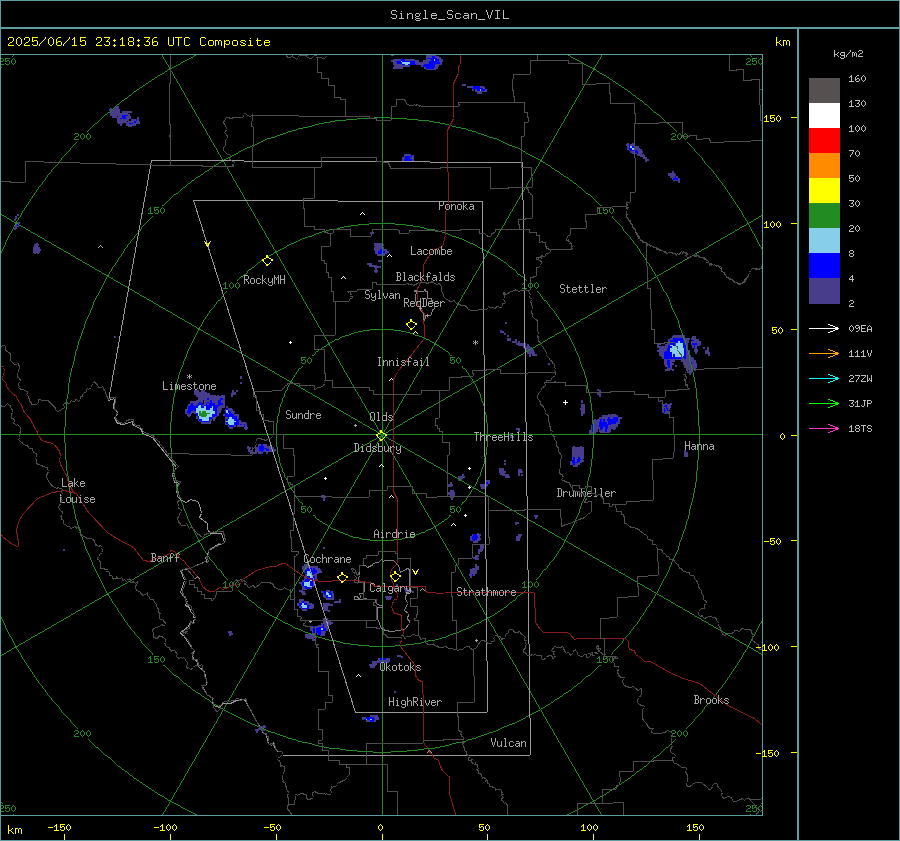
Task: Click the Hanna town label
Action: pos(699,446)
